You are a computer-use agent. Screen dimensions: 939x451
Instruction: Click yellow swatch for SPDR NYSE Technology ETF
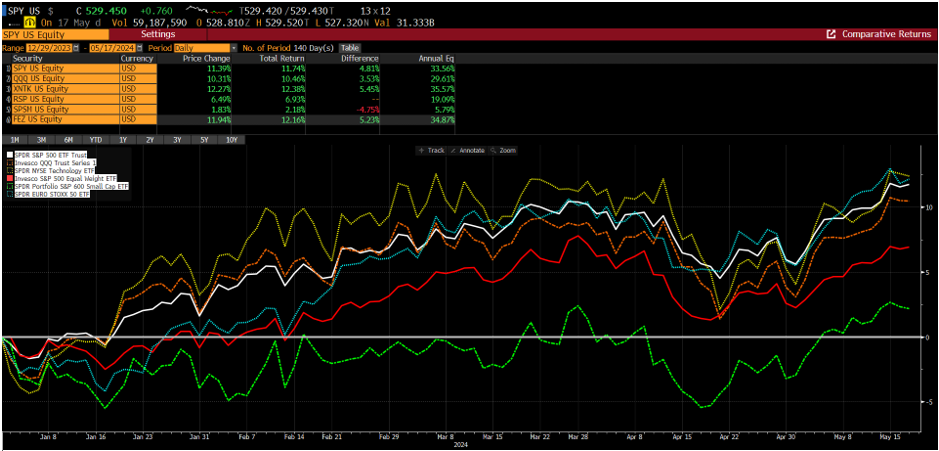click(x=8, y=171)
